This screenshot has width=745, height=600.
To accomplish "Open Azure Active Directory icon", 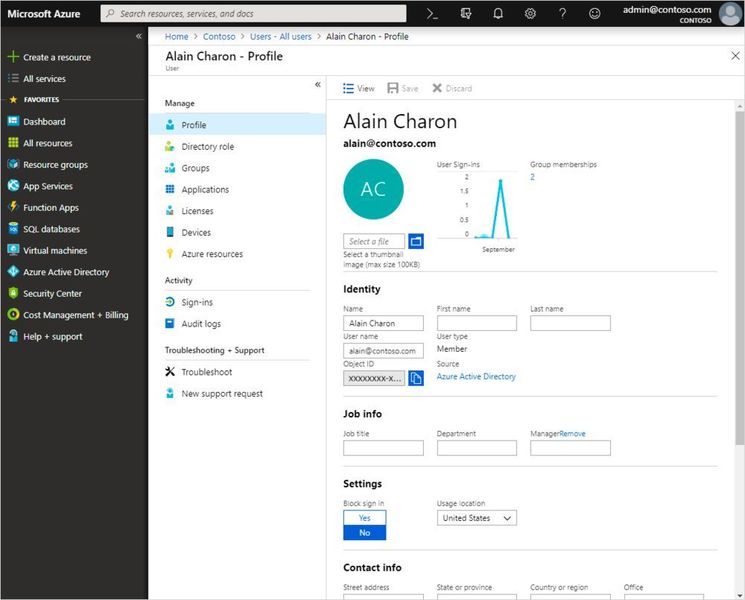I will (x=13, y=271).
